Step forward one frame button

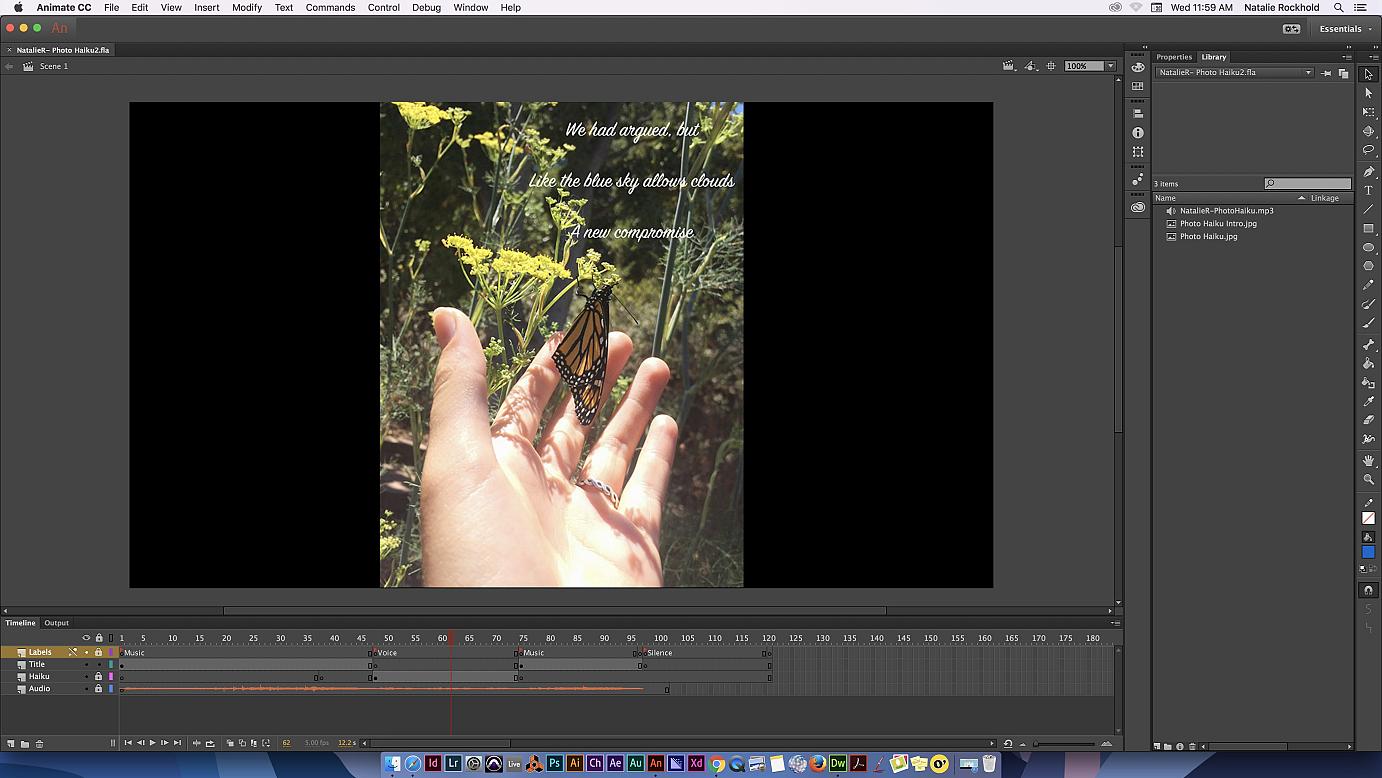(165, 743)
